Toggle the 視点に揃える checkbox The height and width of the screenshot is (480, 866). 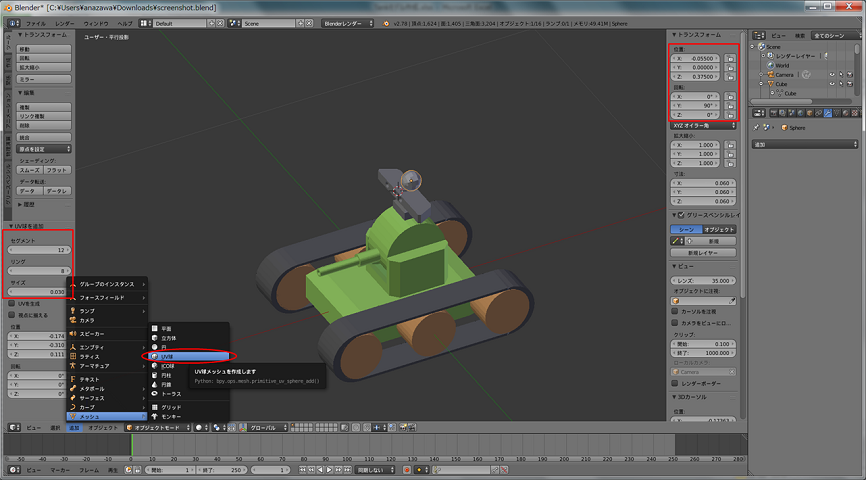point(10,314)
